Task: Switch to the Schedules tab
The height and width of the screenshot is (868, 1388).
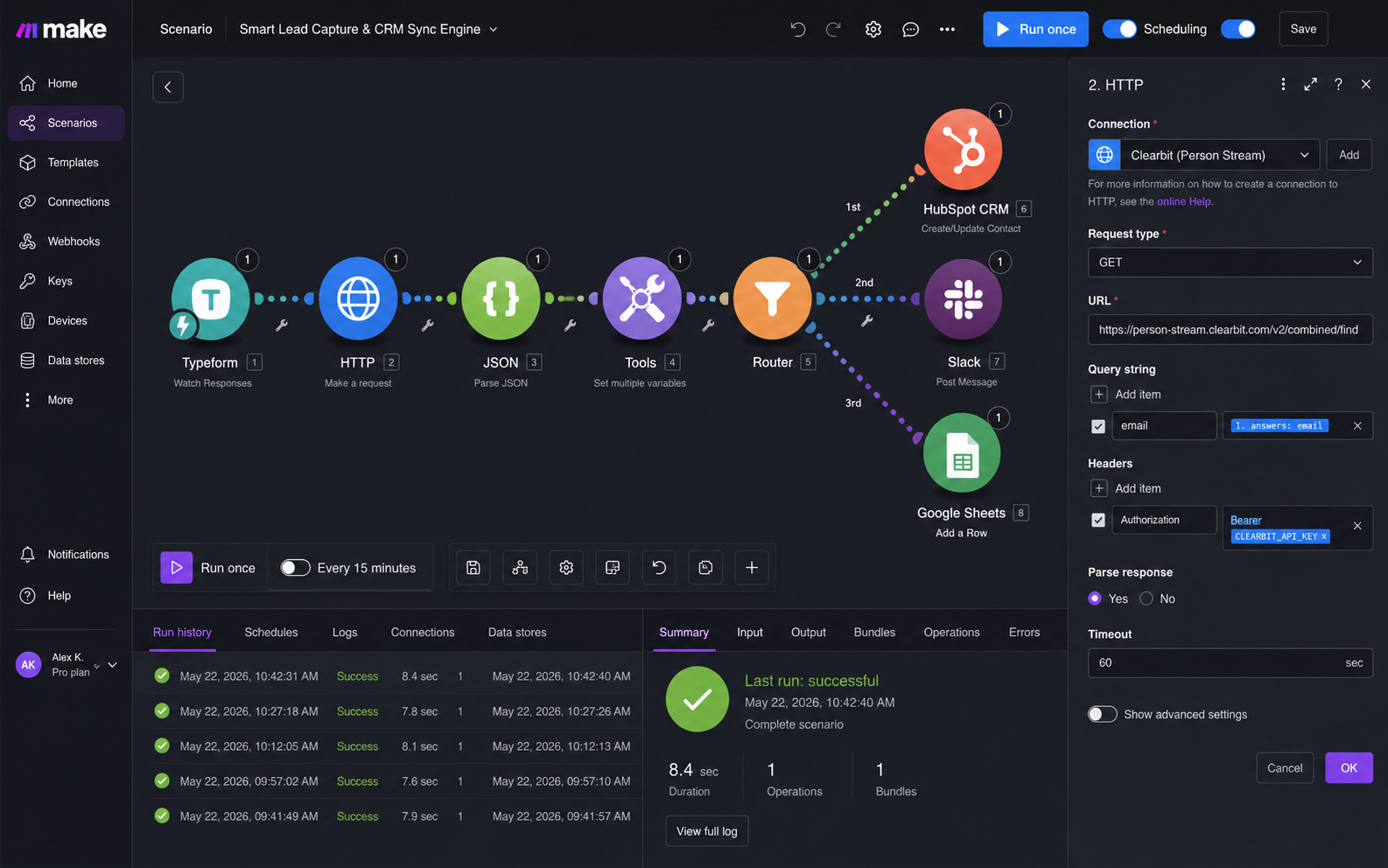Action: 271,633
